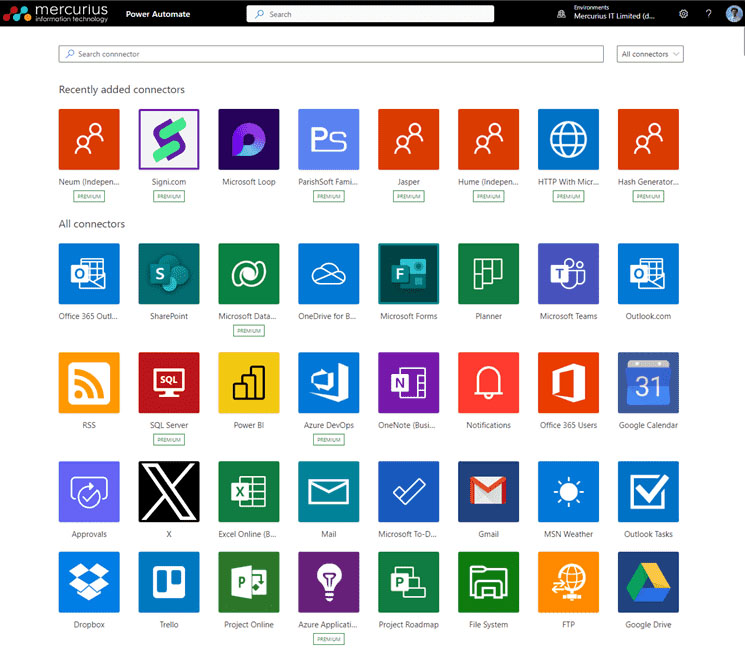The height and width of the screenshot is (648, 745).
Task: Open the help question mark
Action: pos(708,14)
